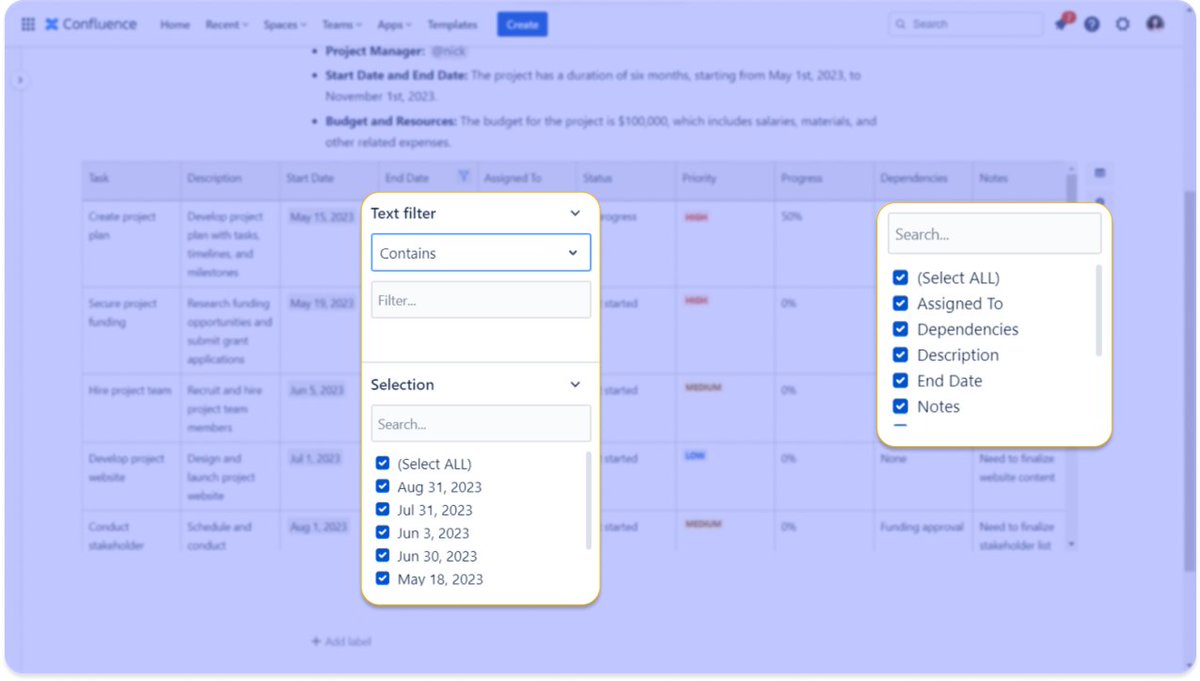This screenshot has height=681, width=1200.
Task: Click the table vertical scrollbar down arrow
Action: (1071, 544)
